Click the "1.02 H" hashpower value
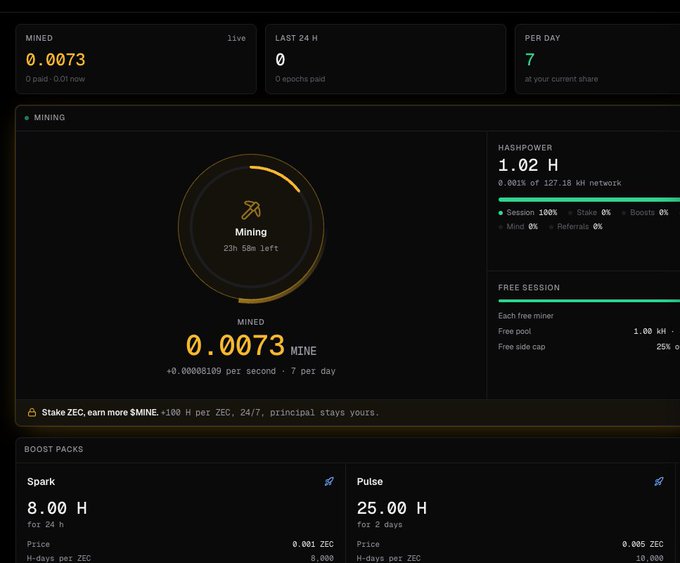Viewport: 680px width, 563px height. pos(528,165)
